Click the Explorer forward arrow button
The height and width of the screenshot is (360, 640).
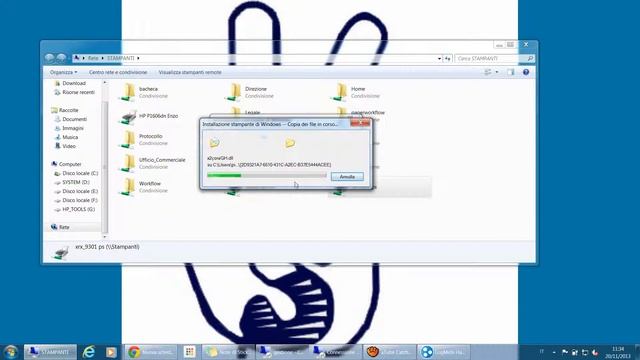61,58
